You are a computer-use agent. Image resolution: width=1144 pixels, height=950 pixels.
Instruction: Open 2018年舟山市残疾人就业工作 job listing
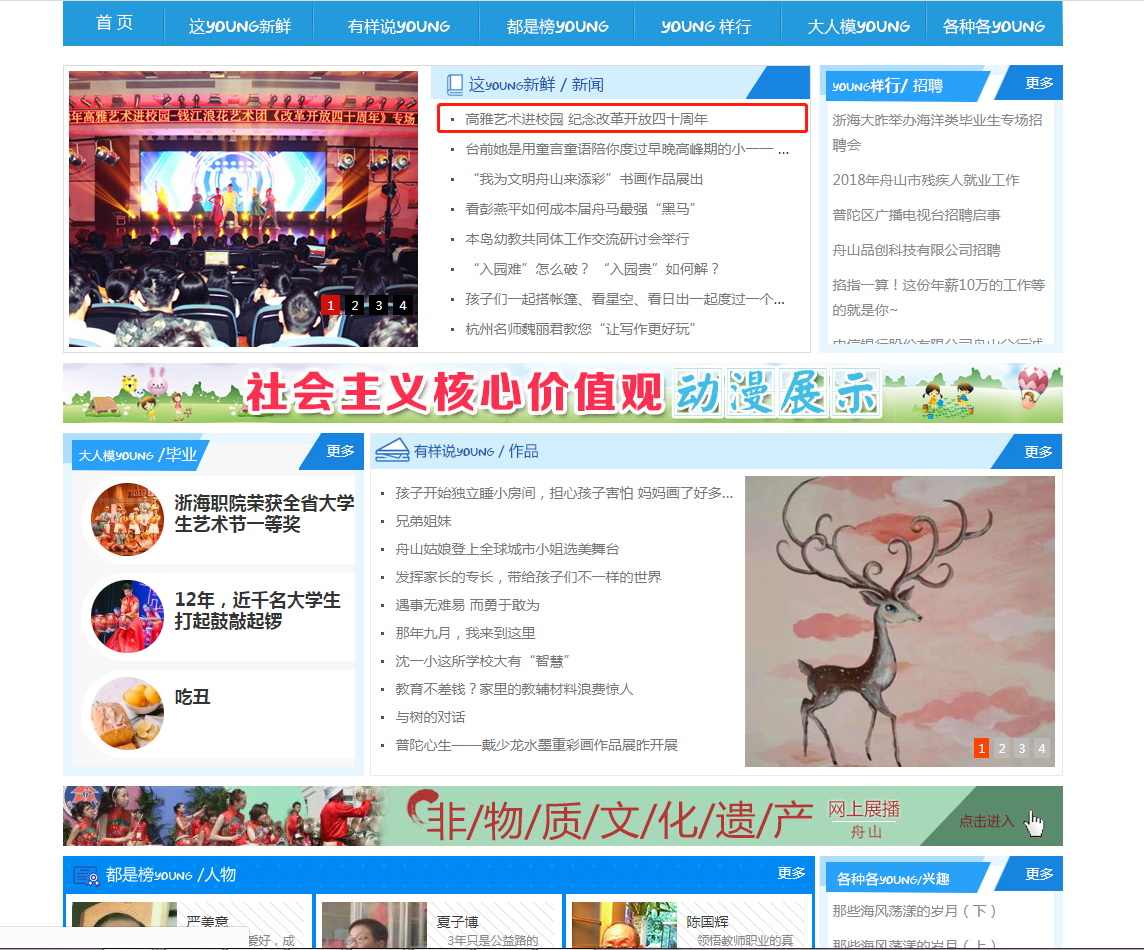pos(925,180)
